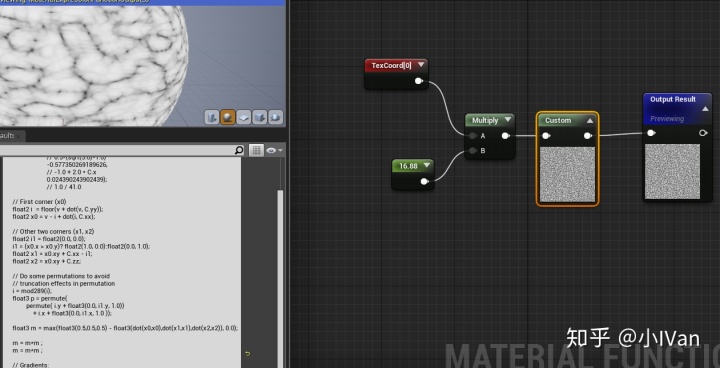This screenshot has width=720, height=368.
Task: Click the search magnifier icon in details
Action: pyautogui.click(x=239, y=150)
